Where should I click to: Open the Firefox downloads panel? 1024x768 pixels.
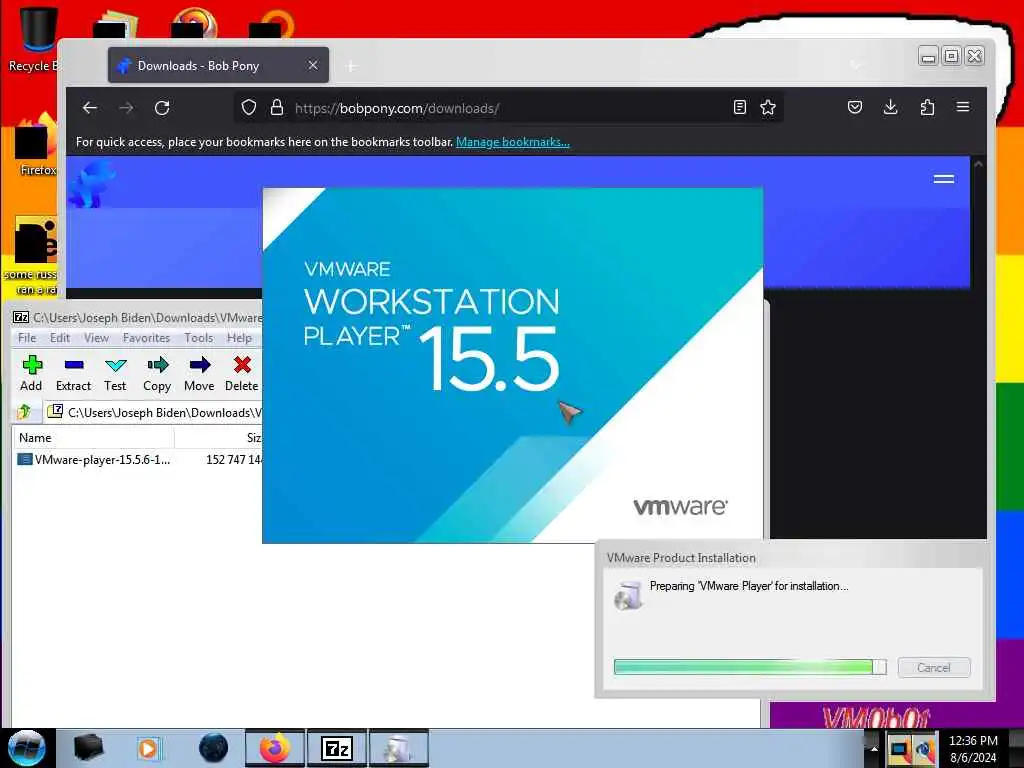[890, 107]
